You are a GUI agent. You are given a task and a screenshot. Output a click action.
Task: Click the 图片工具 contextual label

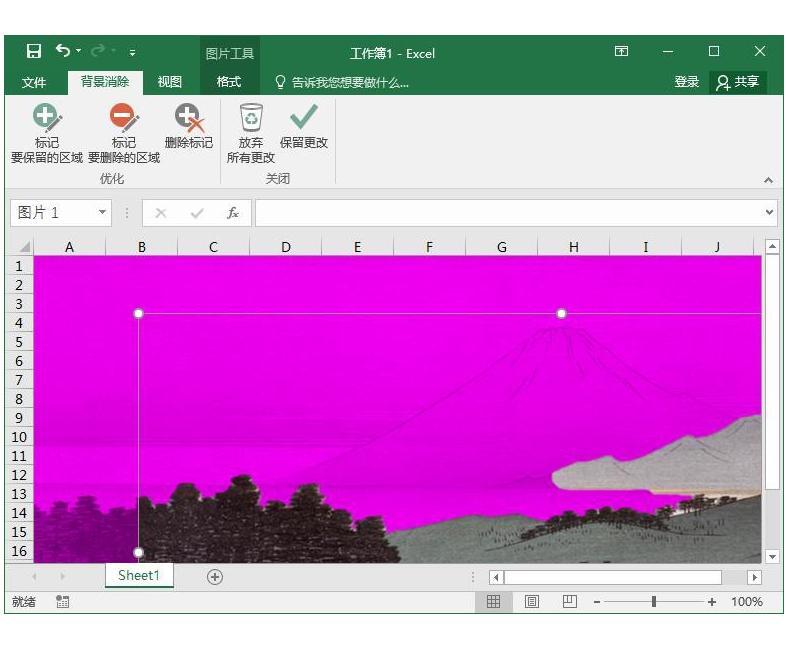pos(230,53)
